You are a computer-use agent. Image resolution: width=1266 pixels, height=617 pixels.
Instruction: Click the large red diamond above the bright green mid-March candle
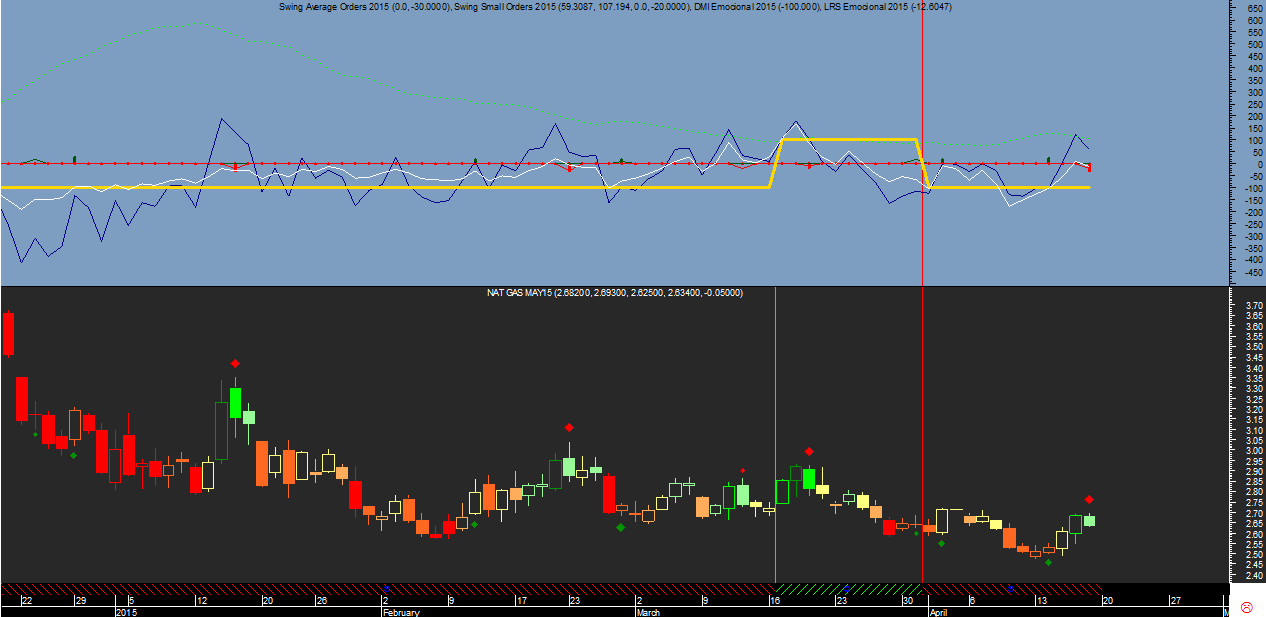coord(809,451)
